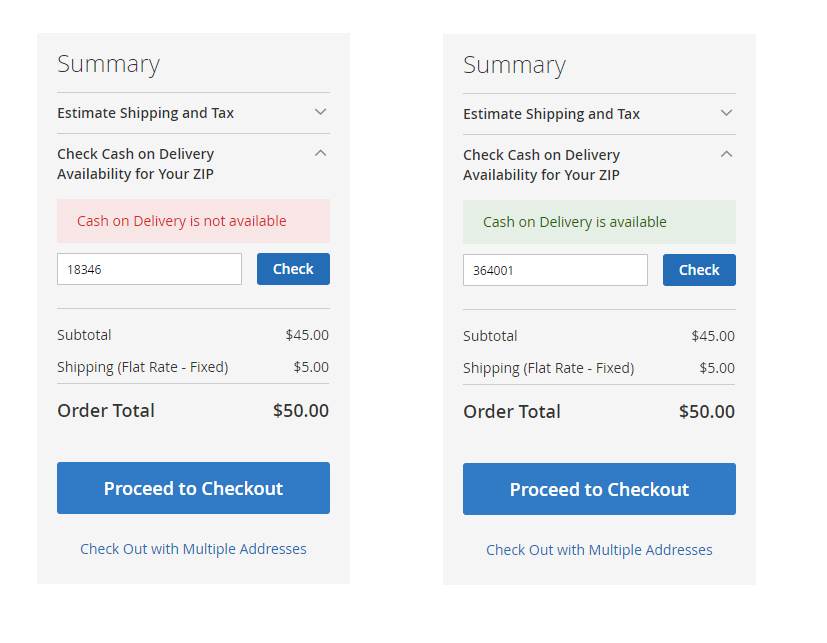Select the red 'Cash on Delivery is not available' message
This screenshot has width=827, height=643.
click(182, 221)
